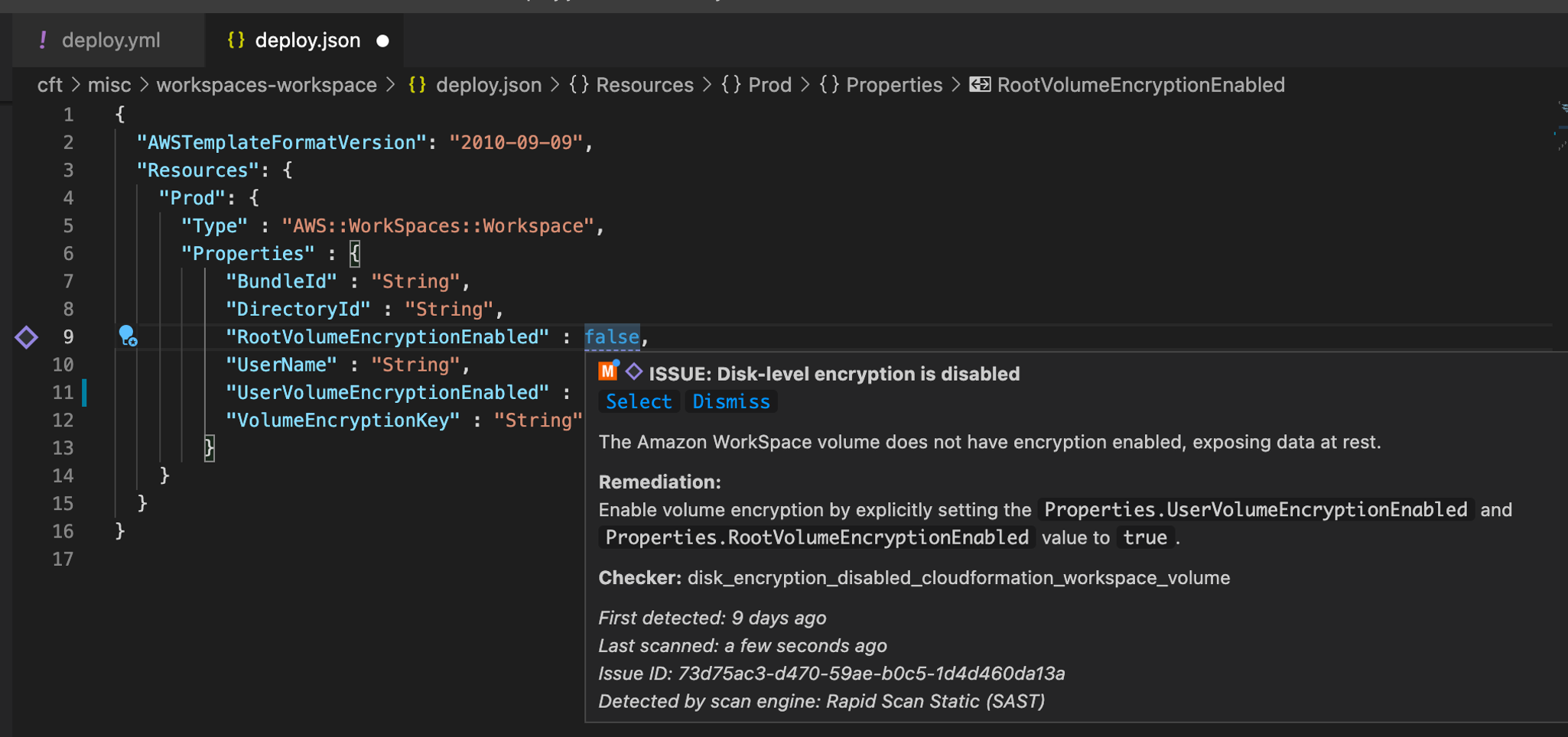Click line number 6 in the gutter

[x=68, y=254]
